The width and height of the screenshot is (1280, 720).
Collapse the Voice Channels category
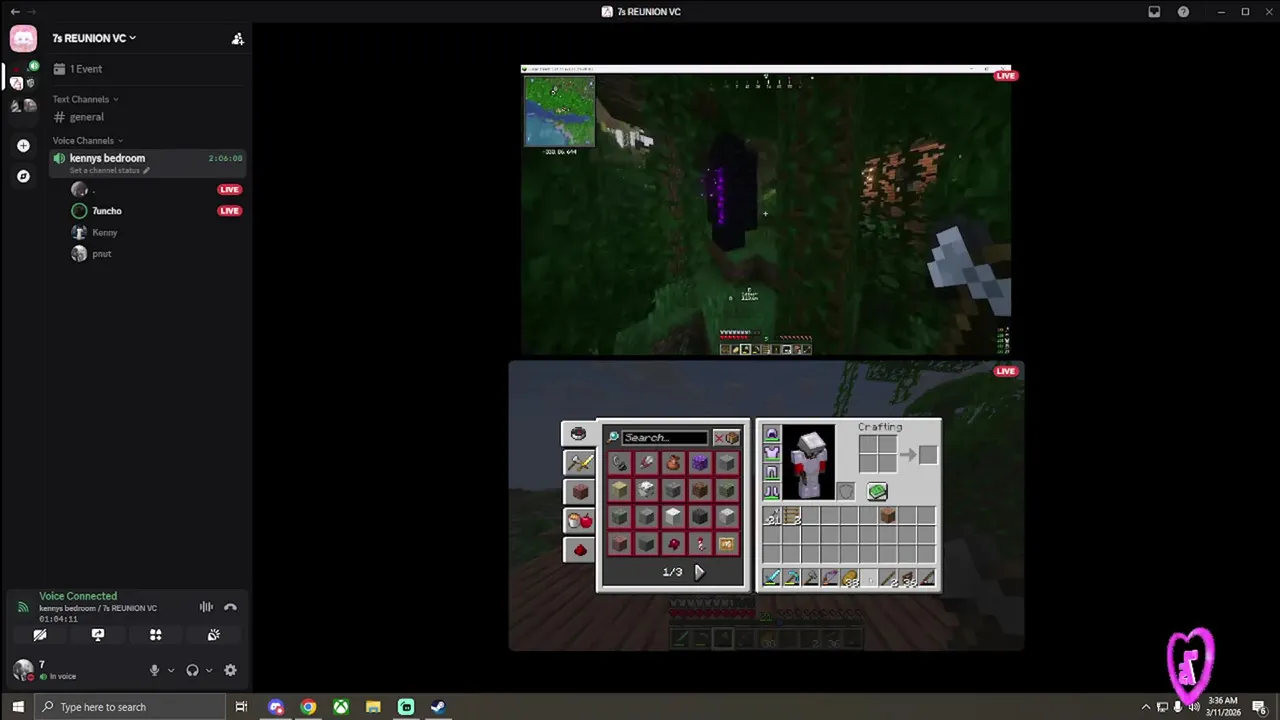point(88,140)
